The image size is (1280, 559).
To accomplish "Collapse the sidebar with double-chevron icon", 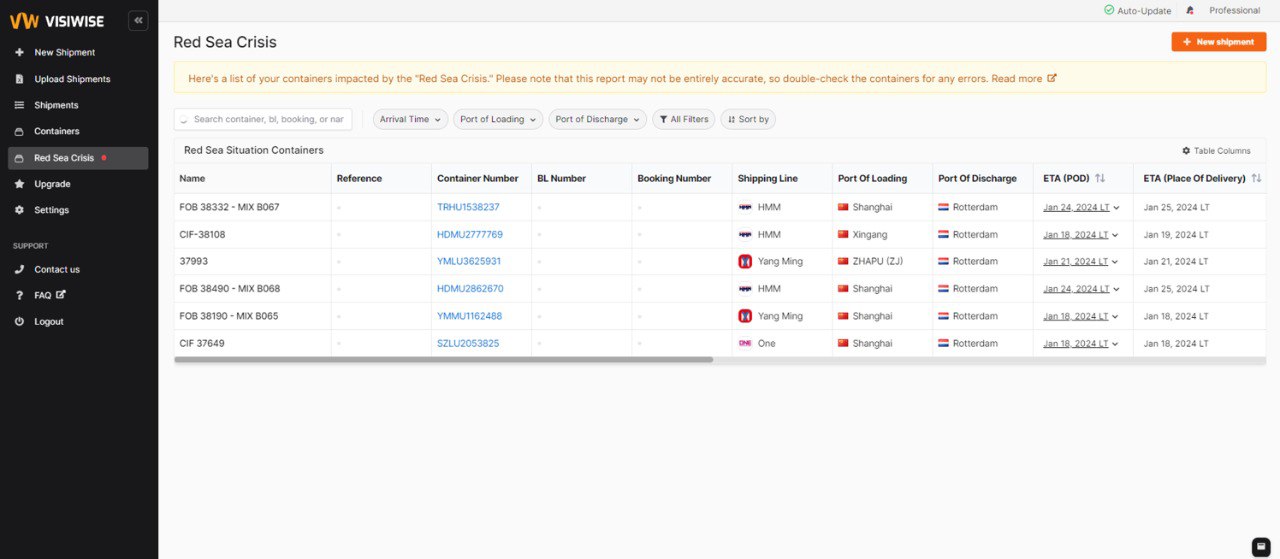I will tap(138, 20).
